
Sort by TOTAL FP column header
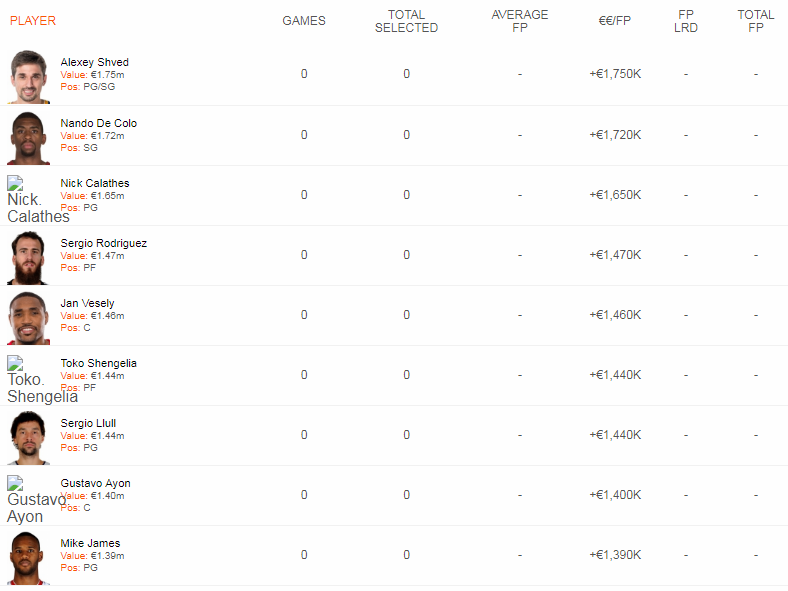[756, 21]
